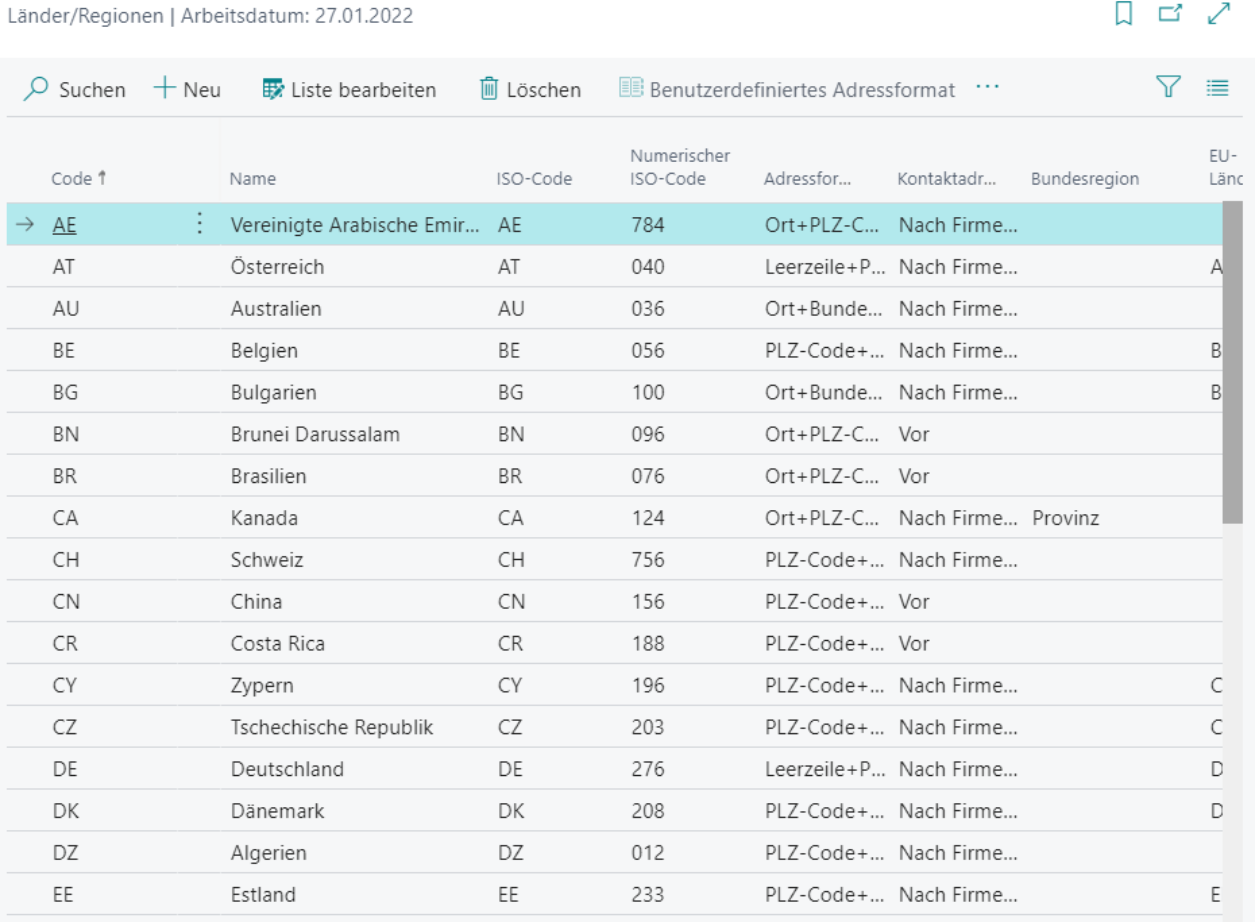
Task: Expand more actions ellipsis in toolbar
Action: [988, 88]
